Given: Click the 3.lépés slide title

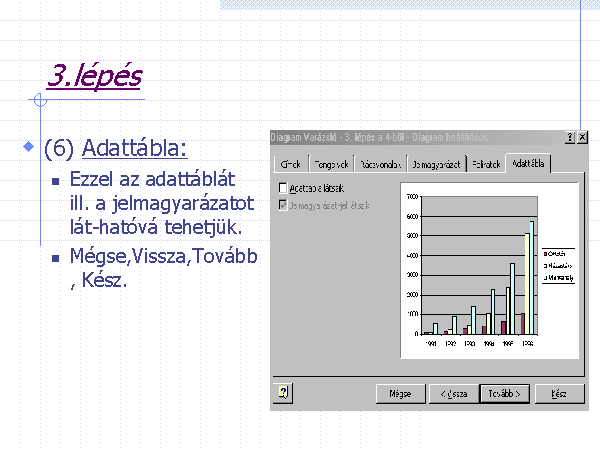Looking at the screenshot, I should [94, 76].
